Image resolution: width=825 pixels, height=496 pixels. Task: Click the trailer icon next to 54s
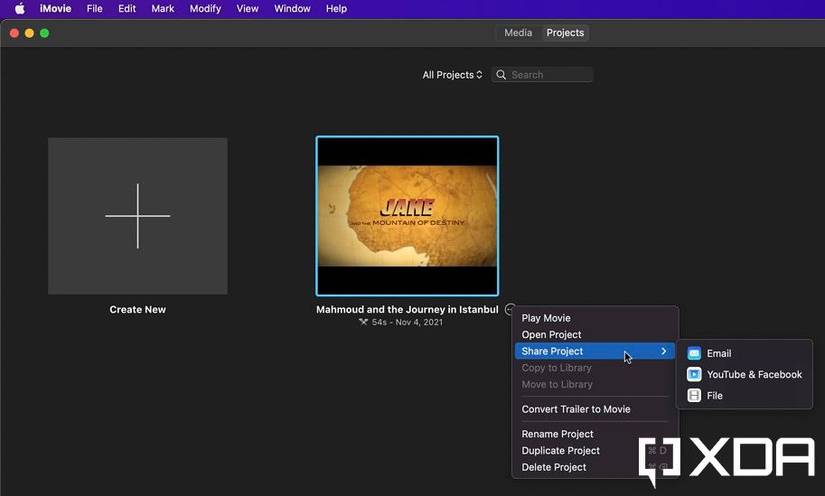(364, 322)
